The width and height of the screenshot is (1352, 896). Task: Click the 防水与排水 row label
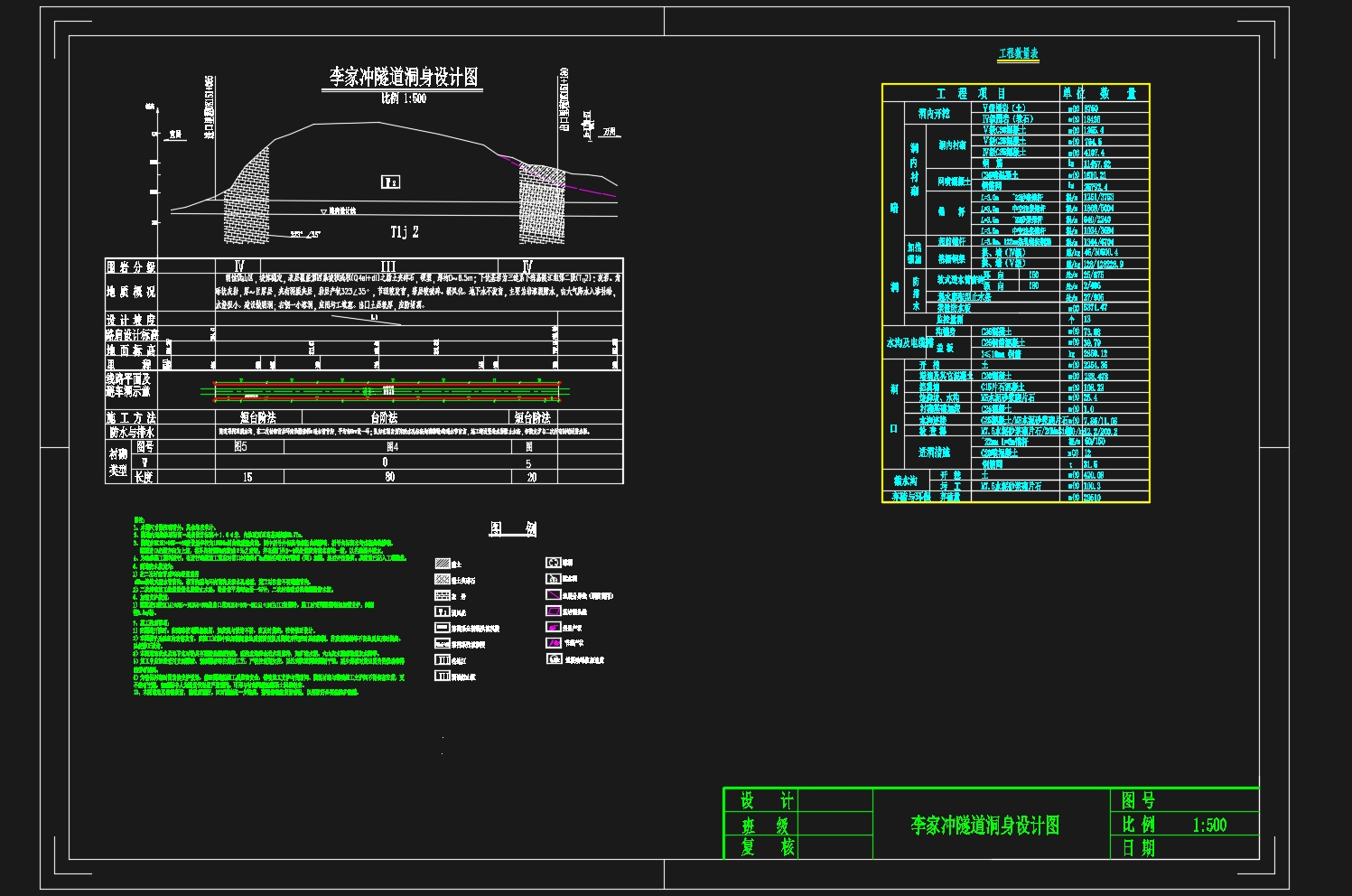coord(132,433)
